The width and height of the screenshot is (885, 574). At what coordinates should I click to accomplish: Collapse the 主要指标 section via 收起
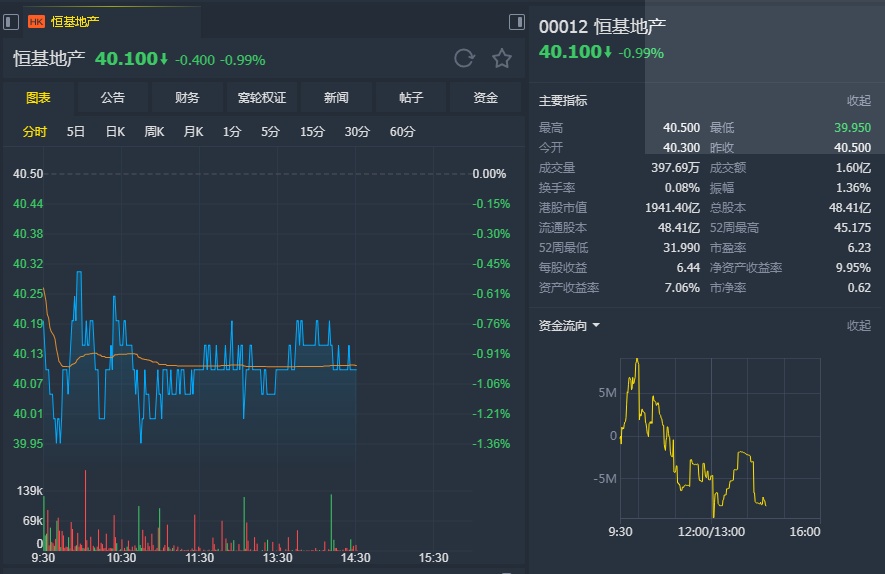coord(858,101)
